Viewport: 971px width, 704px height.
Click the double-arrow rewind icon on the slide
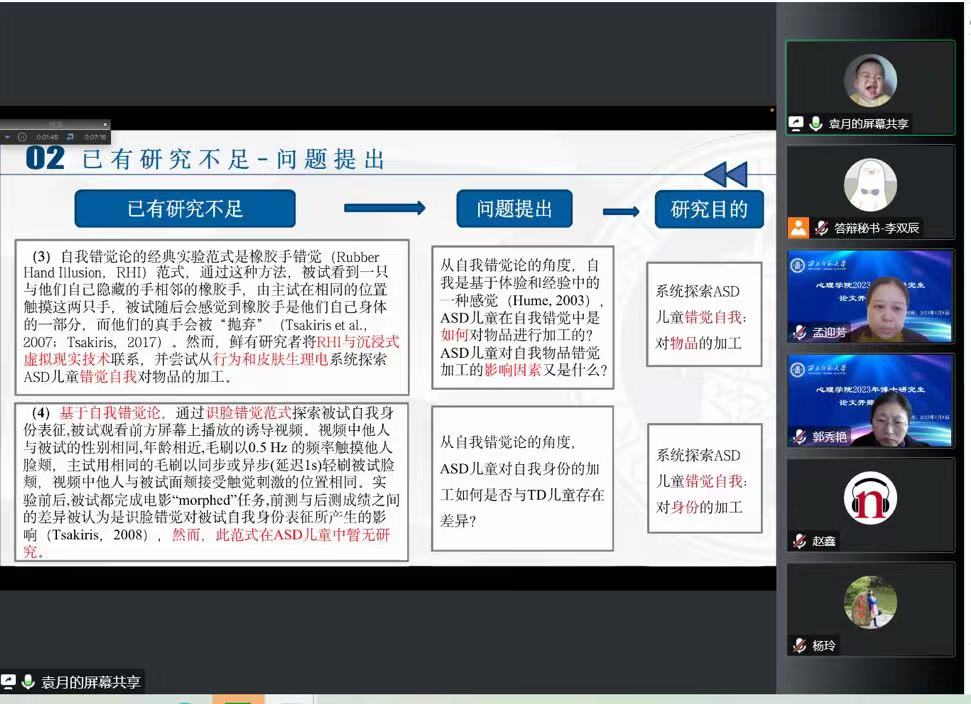point(725,175)
